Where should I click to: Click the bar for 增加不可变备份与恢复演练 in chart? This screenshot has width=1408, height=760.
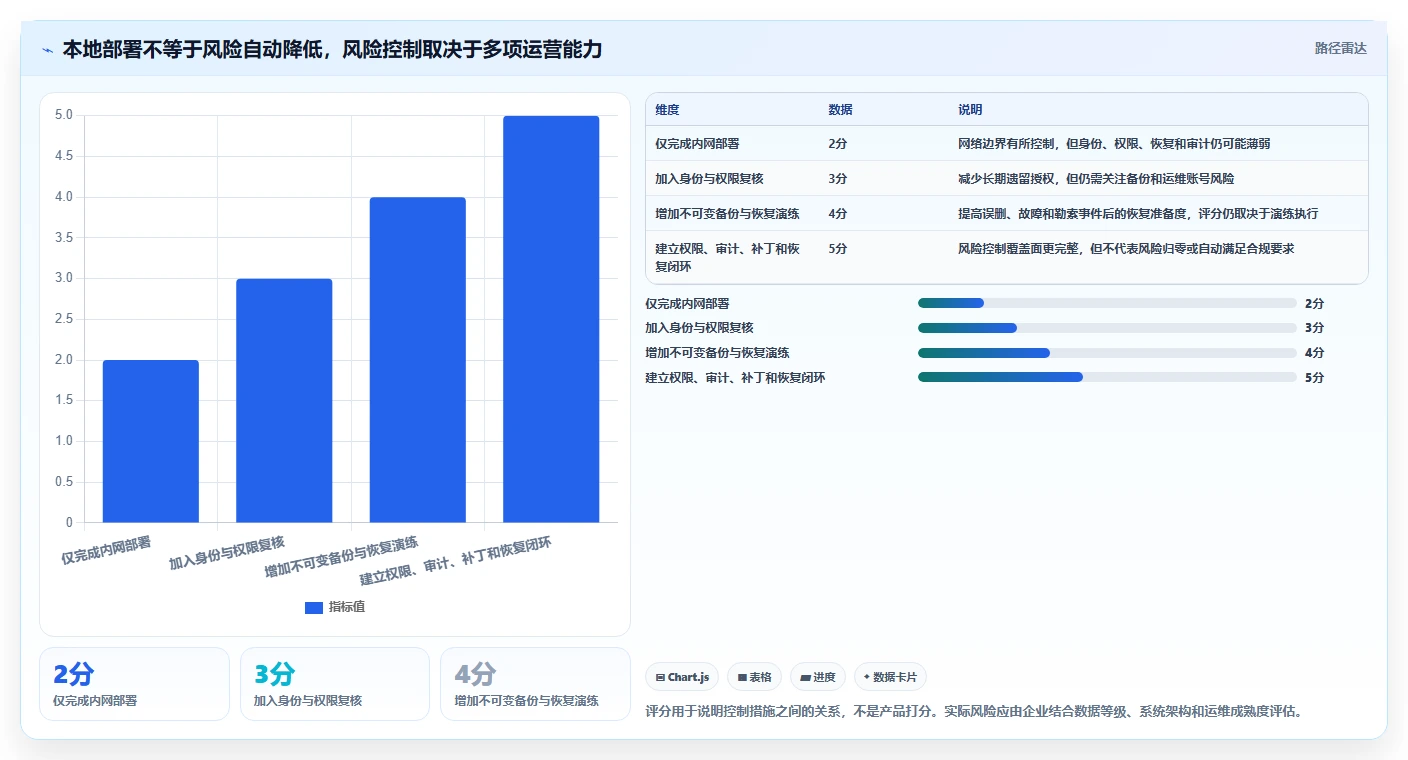tap(418, 360)
